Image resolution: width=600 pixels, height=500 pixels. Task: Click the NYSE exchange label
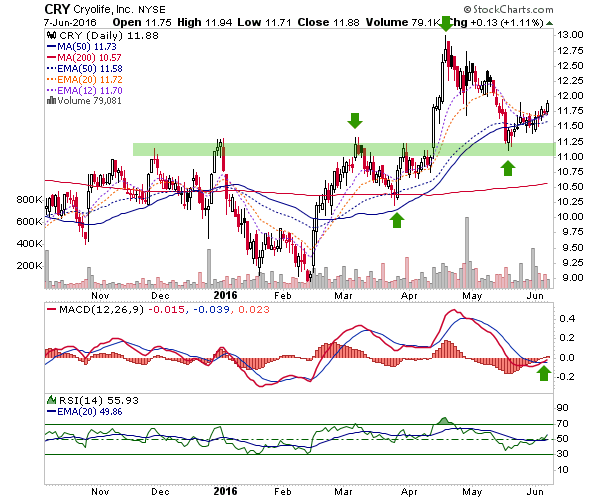[x=152, y=10]
